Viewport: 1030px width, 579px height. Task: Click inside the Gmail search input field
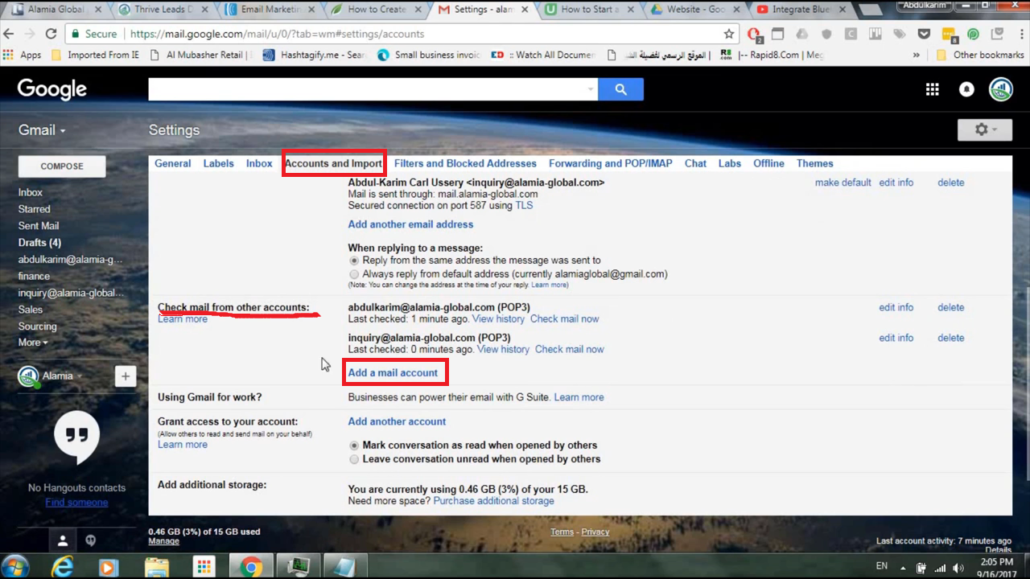coord(368,89)
